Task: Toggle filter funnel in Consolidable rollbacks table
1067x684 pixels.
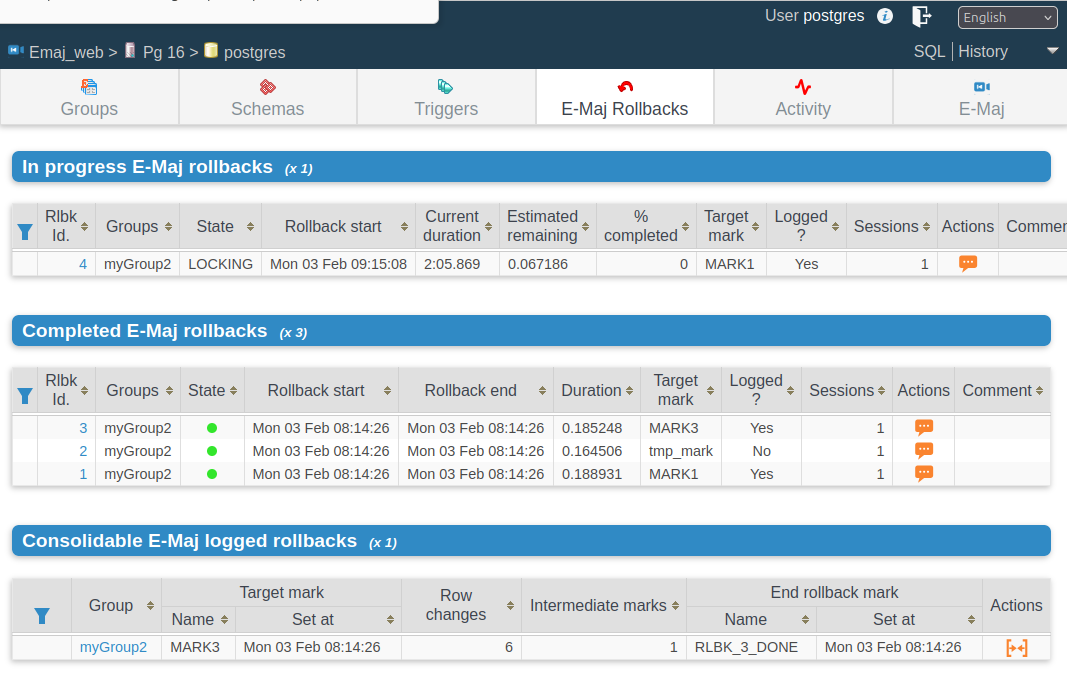Action: [x=42, y=617]
